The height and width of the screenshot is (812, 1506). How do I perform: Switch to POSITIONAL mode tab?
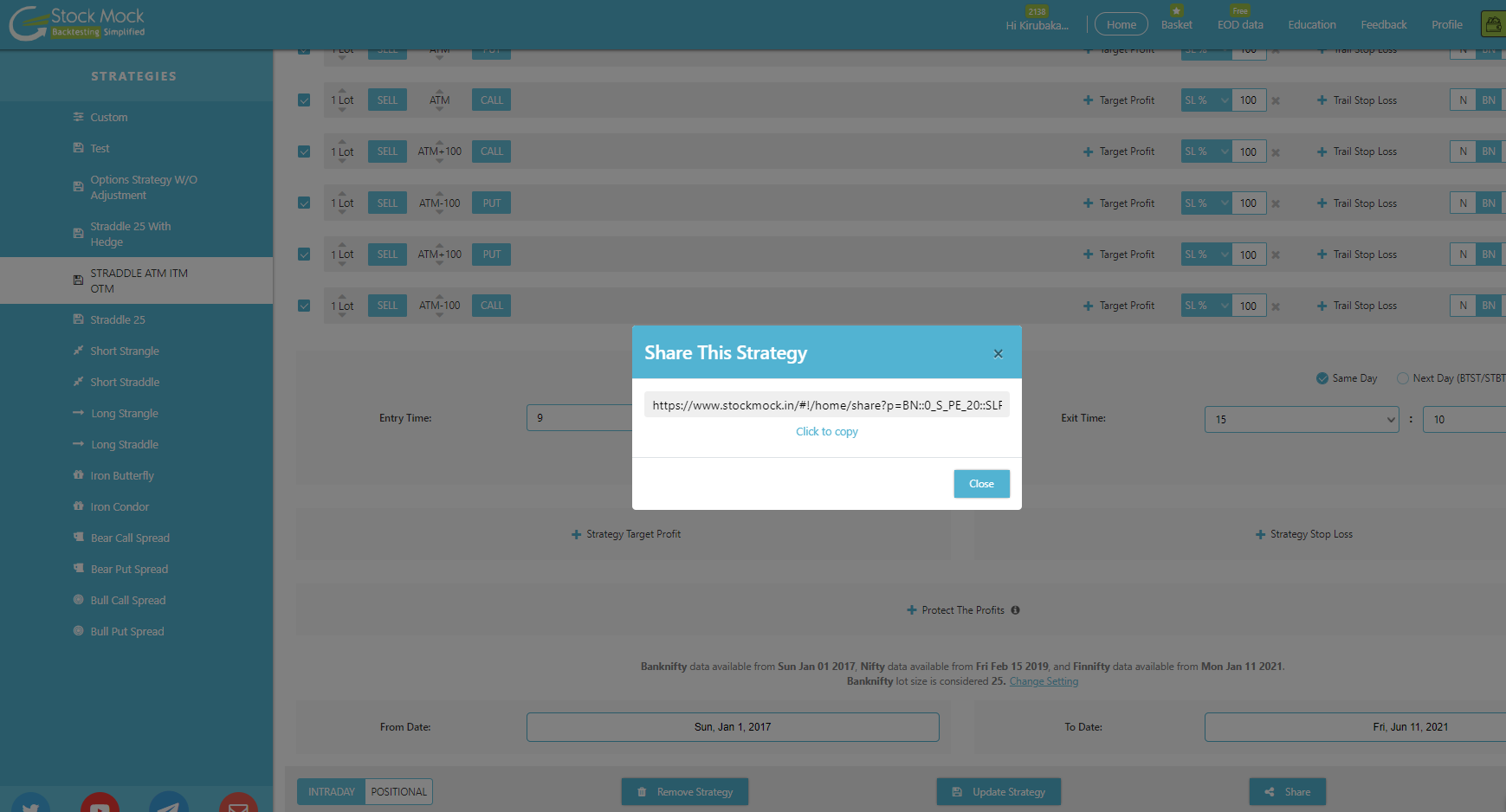(x=399, y=792)
